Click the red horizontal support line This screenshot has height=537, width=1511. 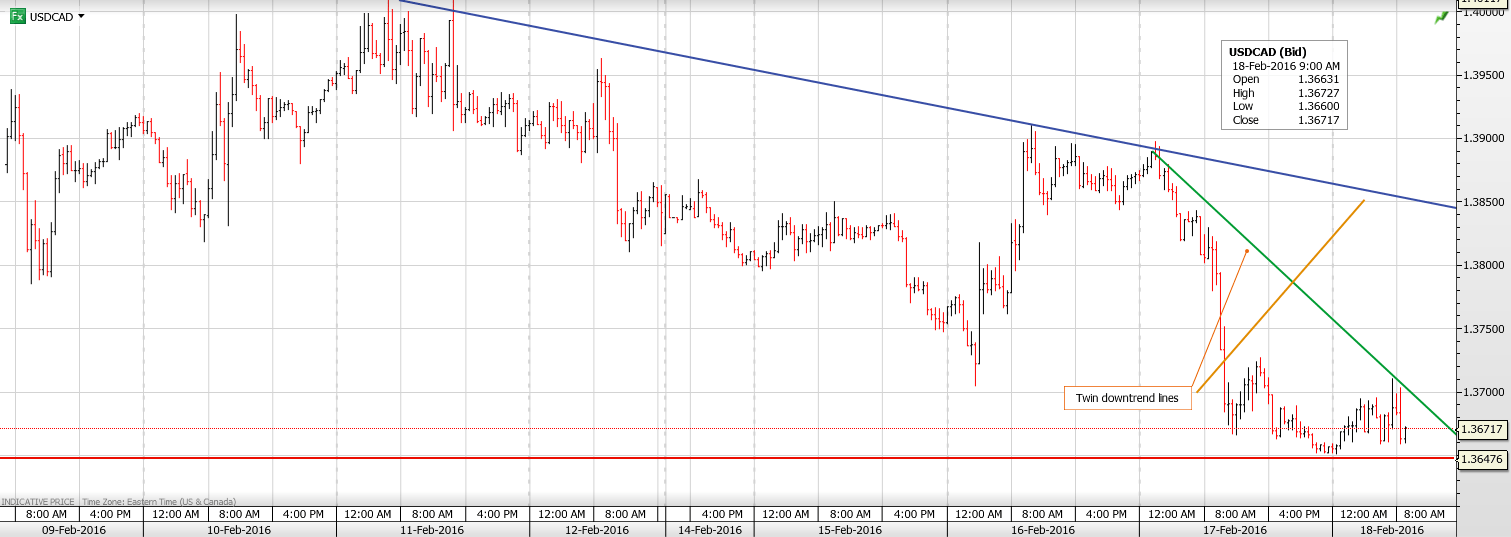click(x=700, y=458)
